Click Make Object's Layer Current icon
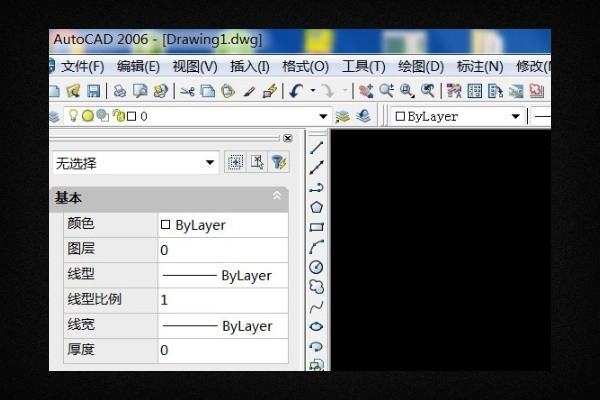The image size is (600, 400). point(343,116)
